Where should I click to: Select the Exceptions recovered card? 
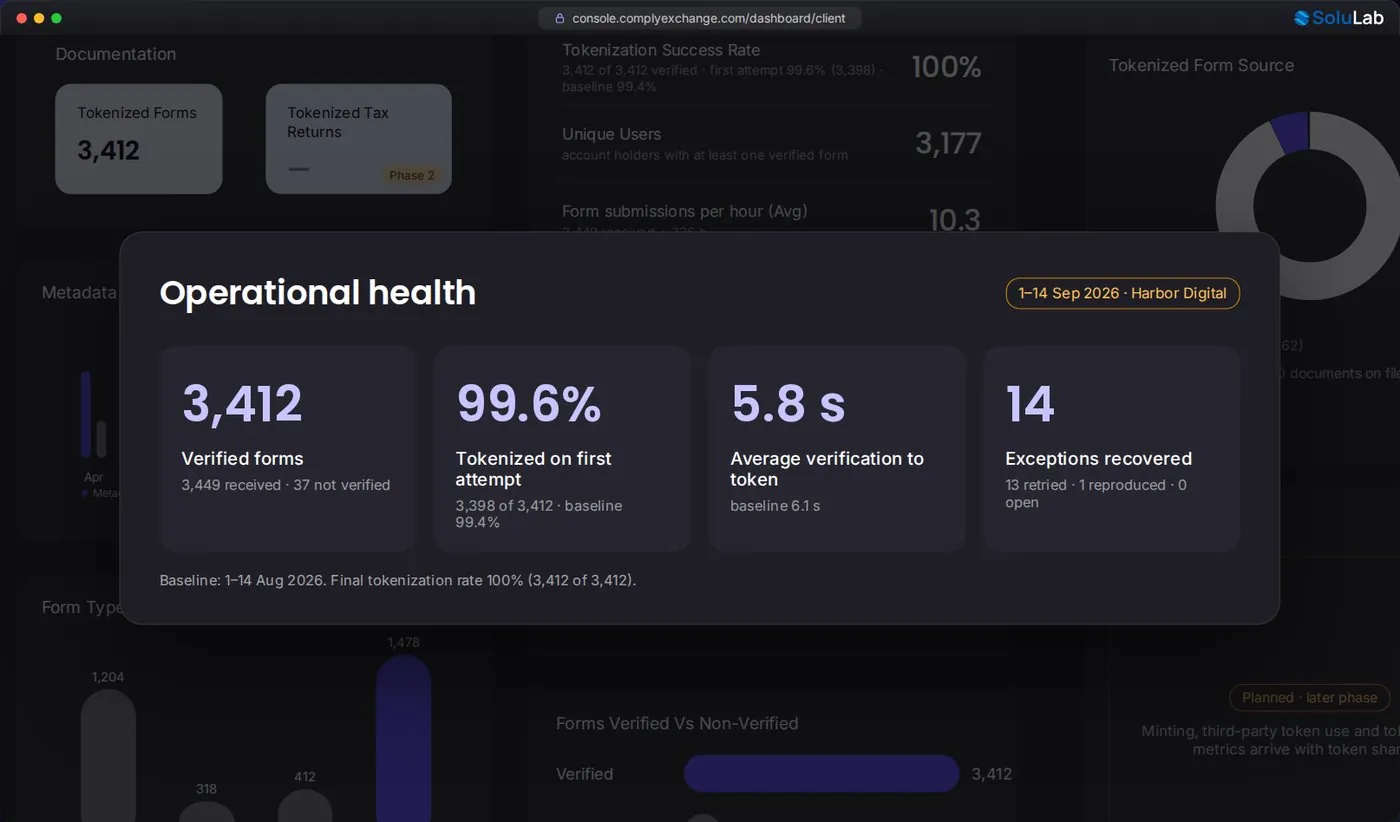[x=1112, y=449]
